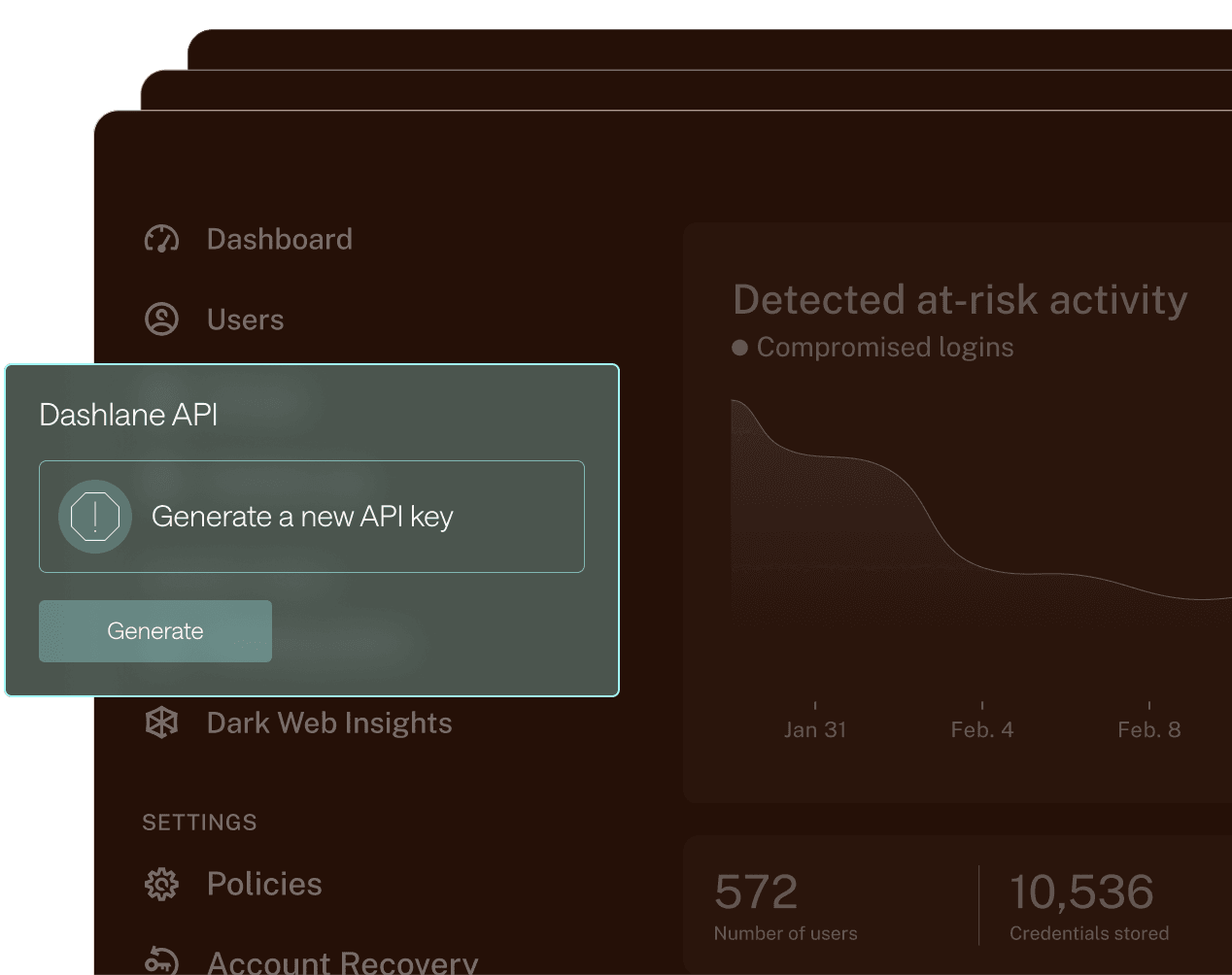1232x975 pixels.
Task: Toggle Compromised logins series visibility
Action: pyautogui.click(x=873, y=347)
